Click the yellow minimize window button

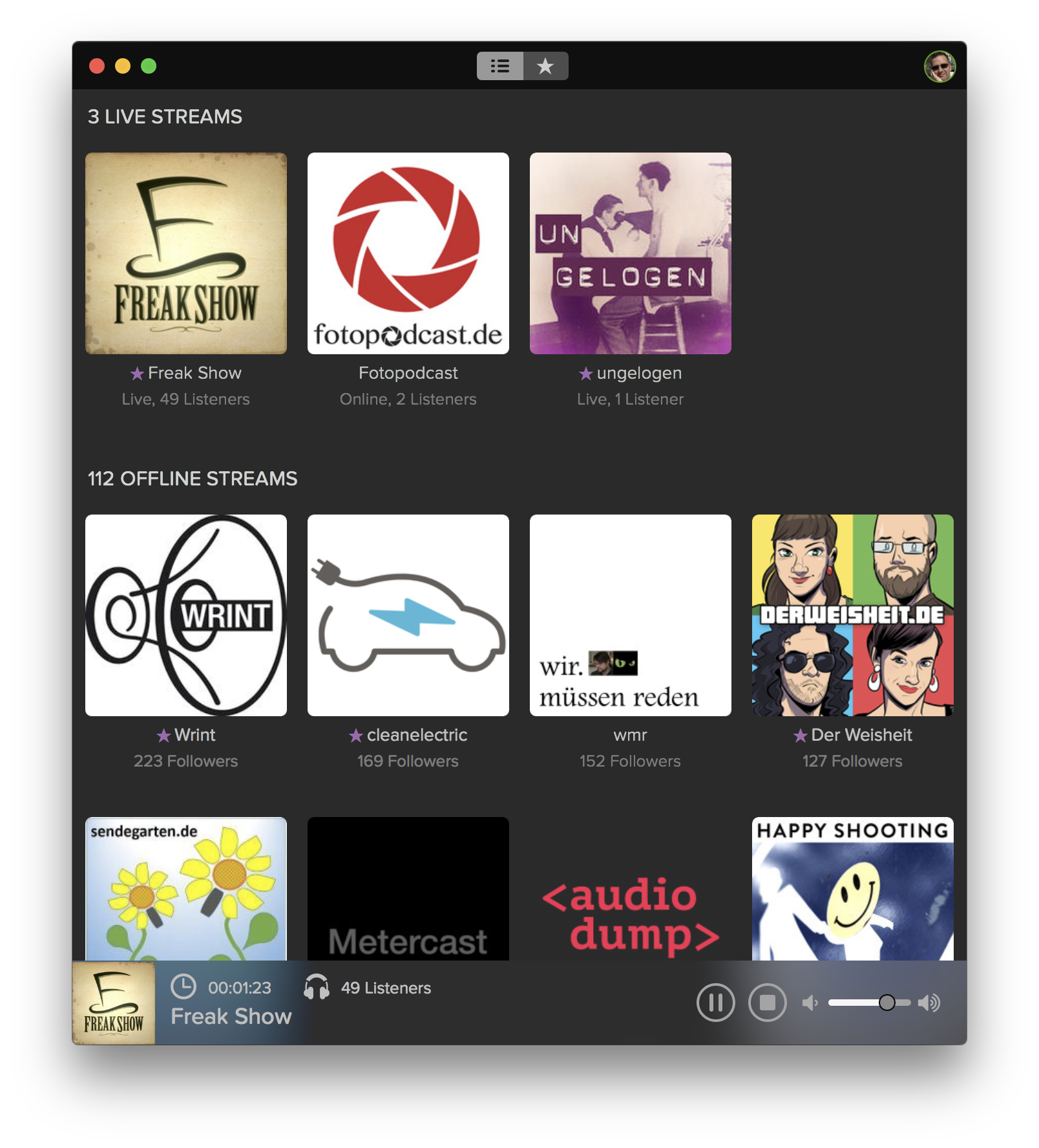123,66
